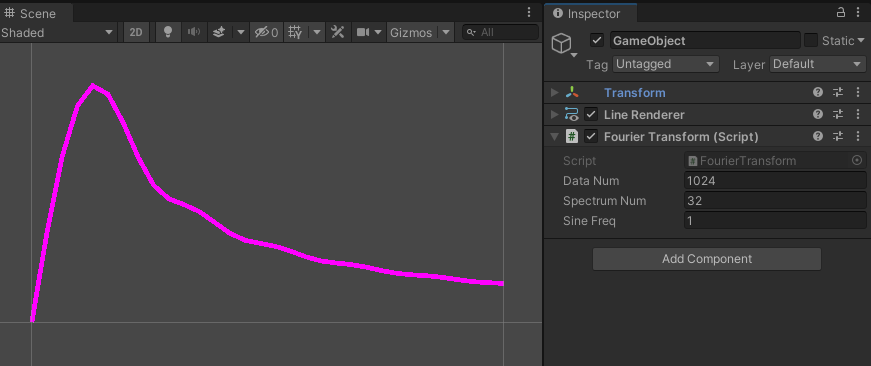The image size is (871, 366).
Task: Click the Fourier Transform (Script) title
Action: pyautogui.click(x=681, y=136)
